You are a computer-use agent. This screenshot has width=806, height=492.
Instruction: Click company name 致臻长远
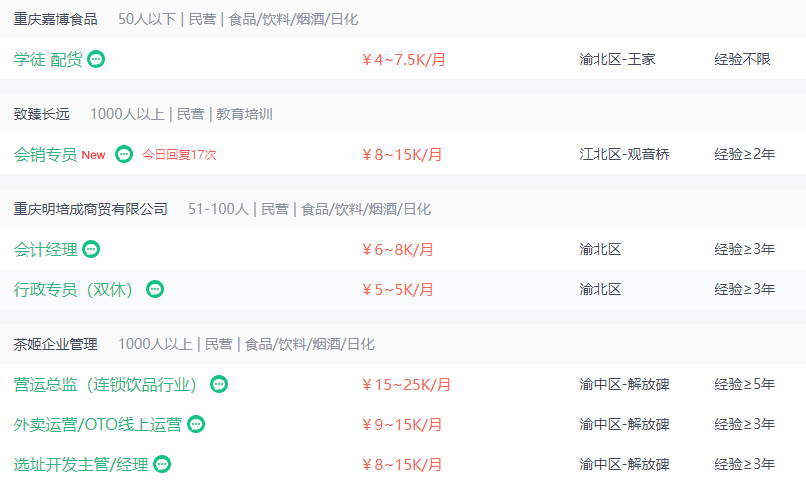pyautogui.click(x=42, y=114)
